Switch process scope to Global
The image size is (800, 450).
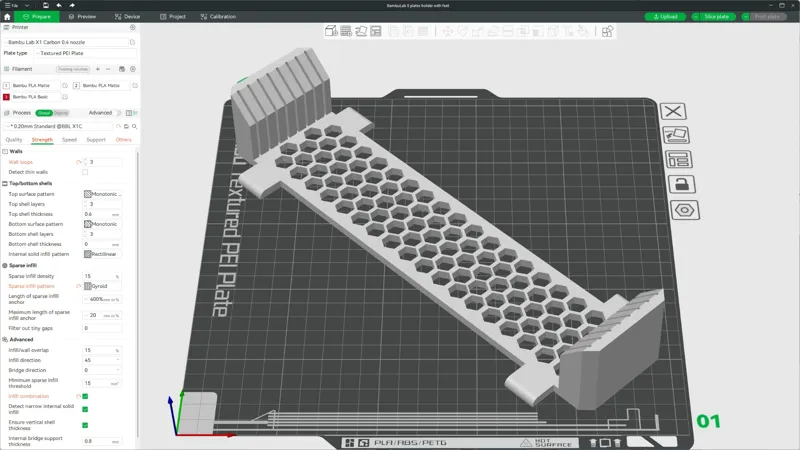pos(43,113)
